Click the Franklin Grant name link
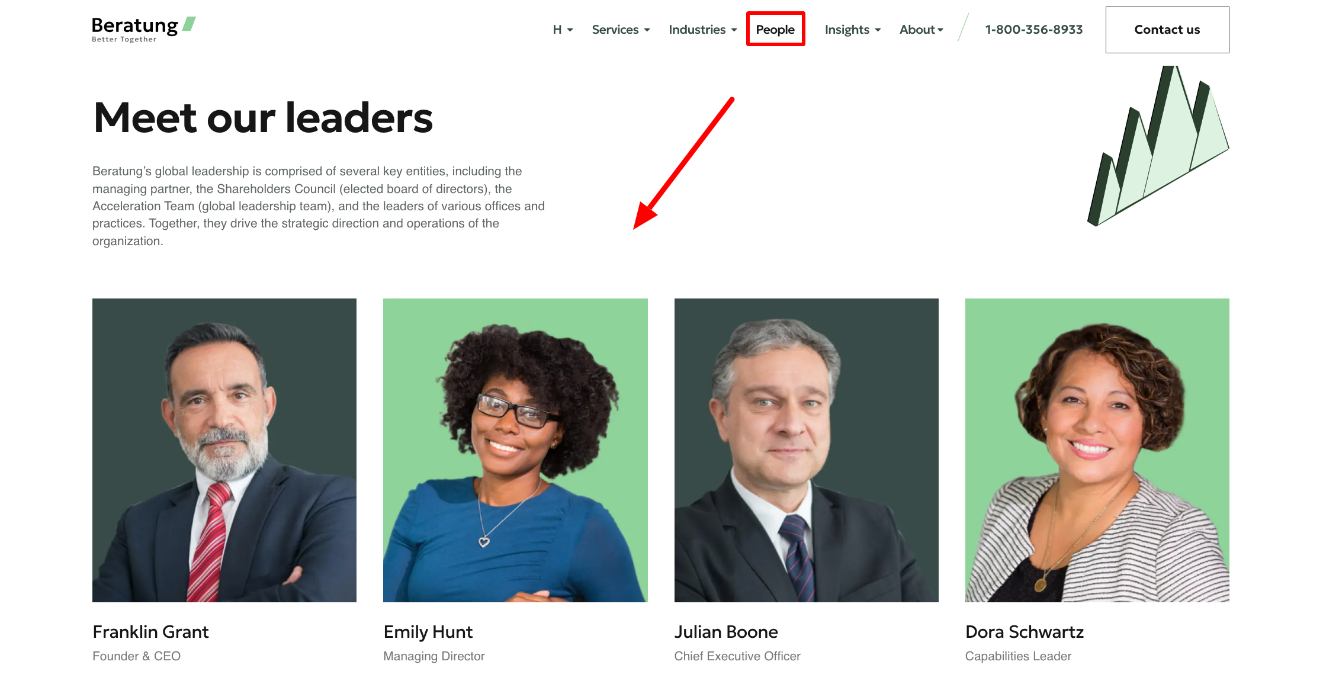Screen dimensions: 1331x700 point(151,632)
